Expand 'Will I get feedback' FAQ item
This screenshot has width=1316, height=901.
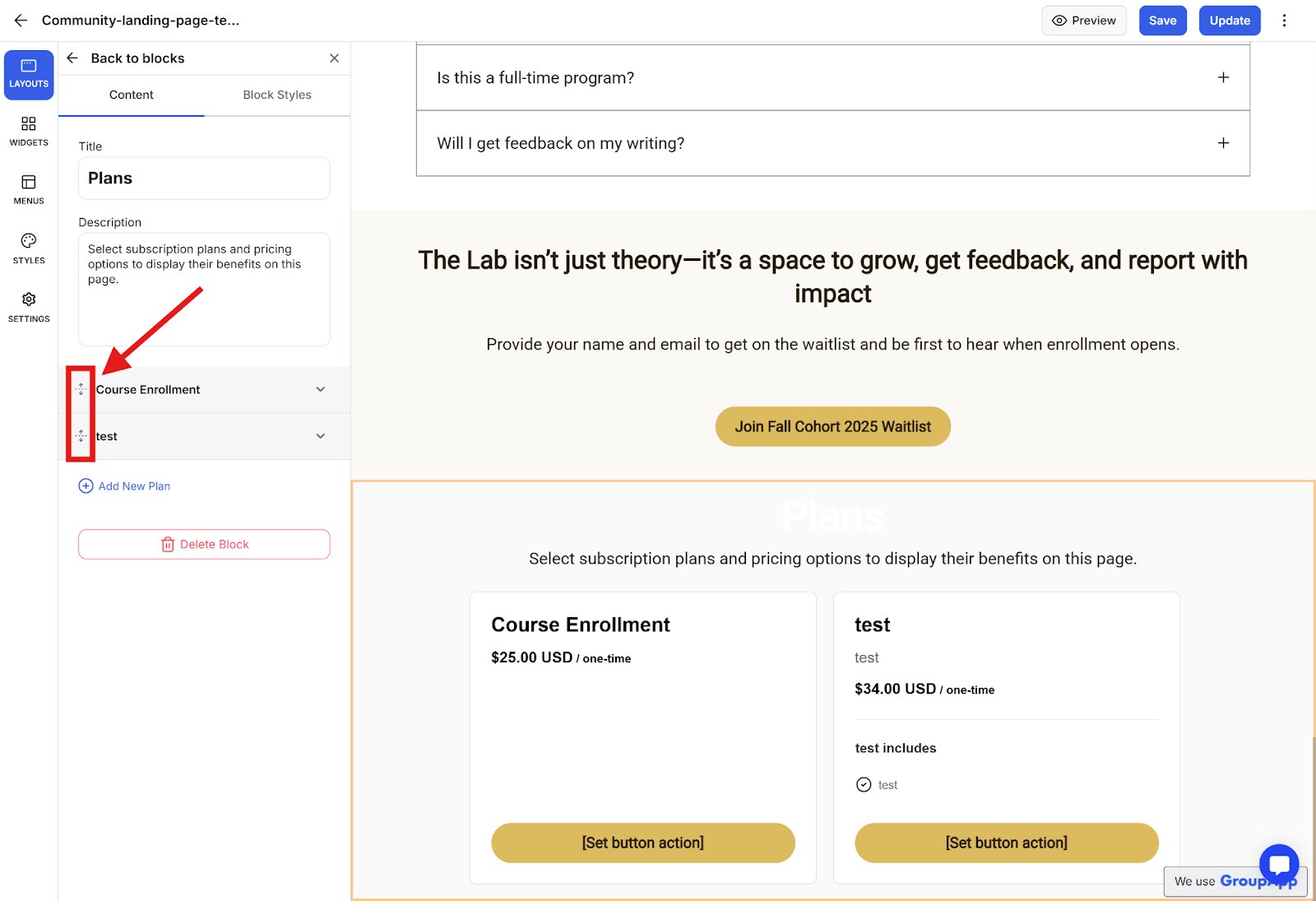[x=1223, y=143]
